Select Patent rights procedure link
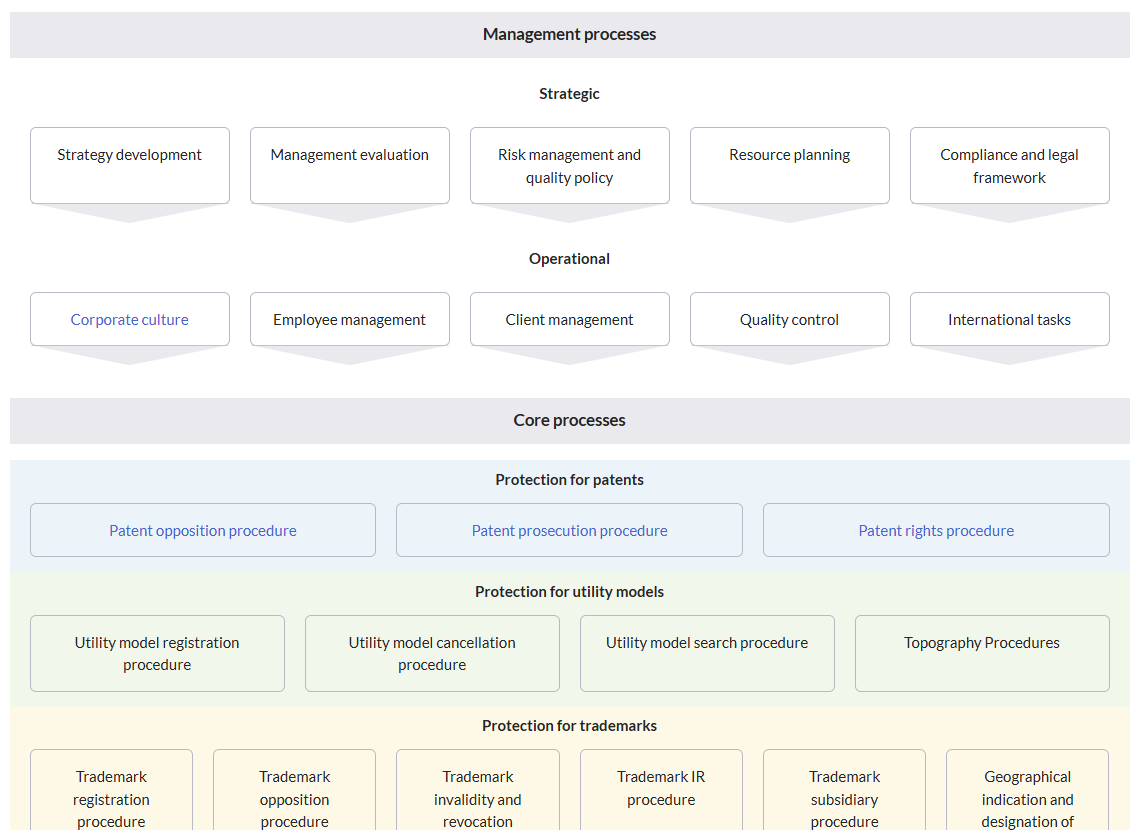Viewport: 1143px width, 830px height. coord(936,531)
